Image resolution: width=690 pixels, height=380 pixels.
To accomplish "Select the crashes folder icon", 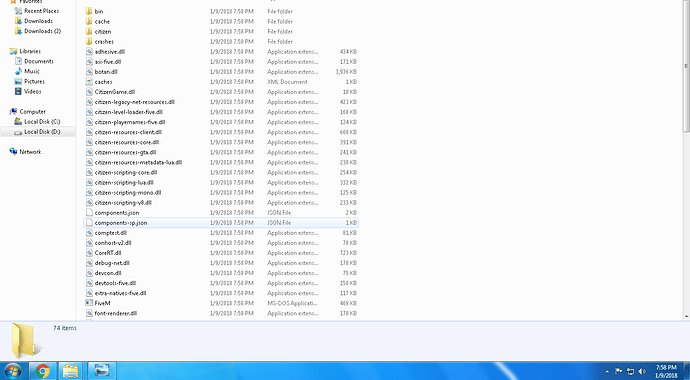I will (x=89, y=42).
